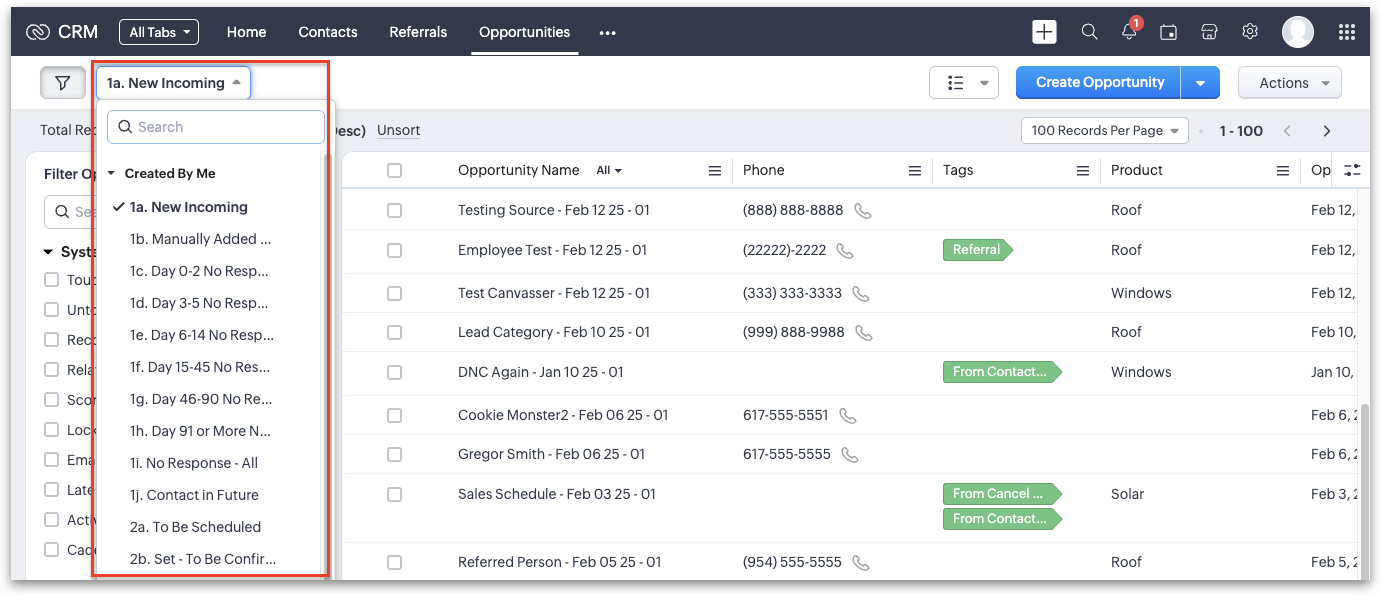Open the marketplace store icon
This screenshot has height=595, width=1382.
(x=1209, y=32)
